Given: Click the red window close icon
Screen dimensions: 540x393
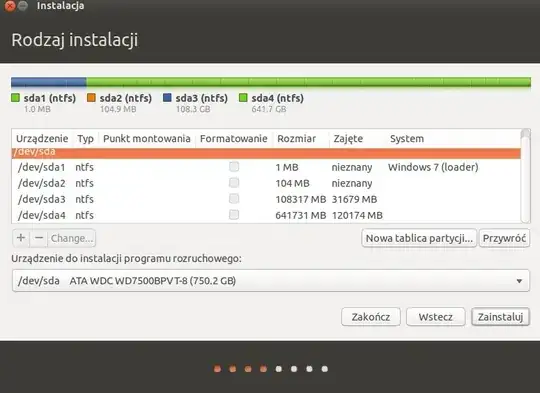Looking at the screenshot, I should point(10,6).
